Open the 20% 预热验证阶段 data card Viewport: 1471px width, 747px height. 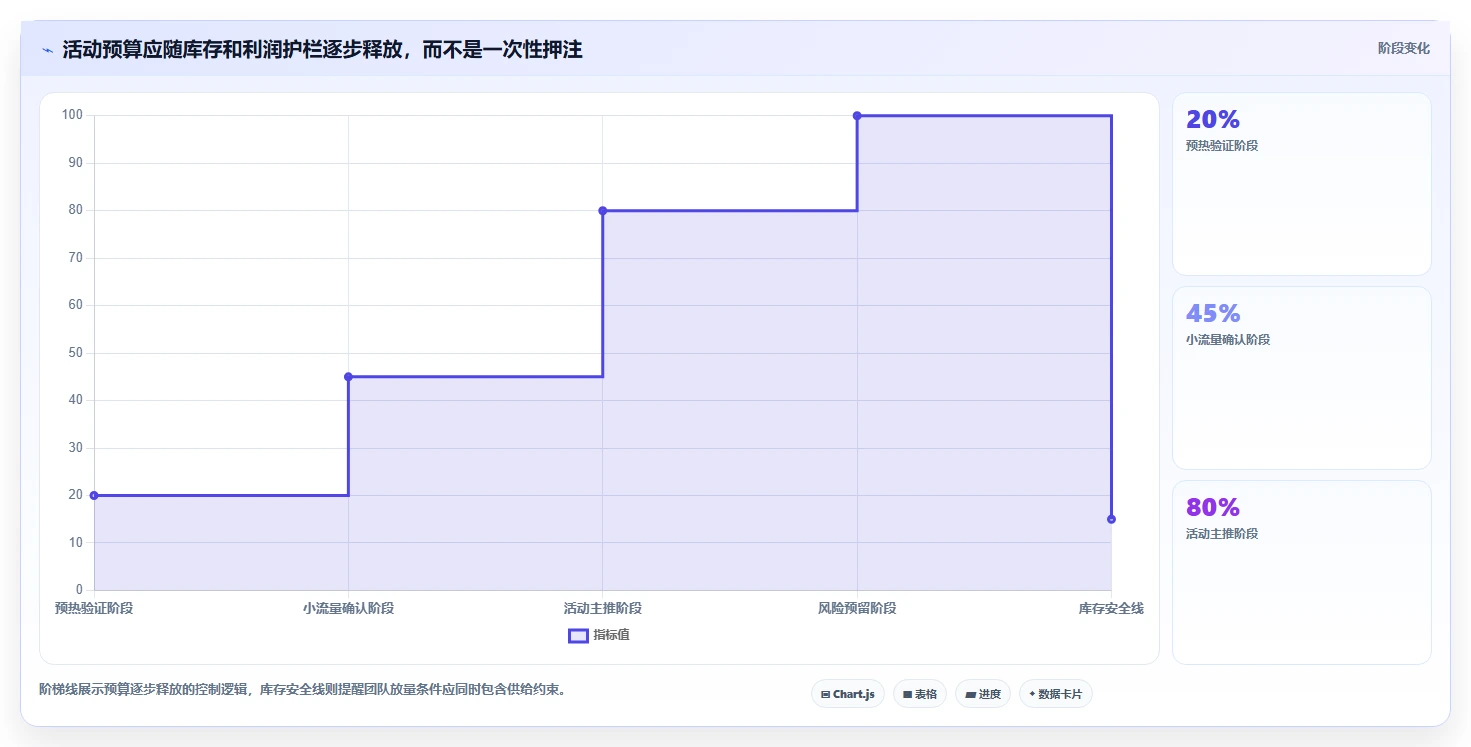1301,184
